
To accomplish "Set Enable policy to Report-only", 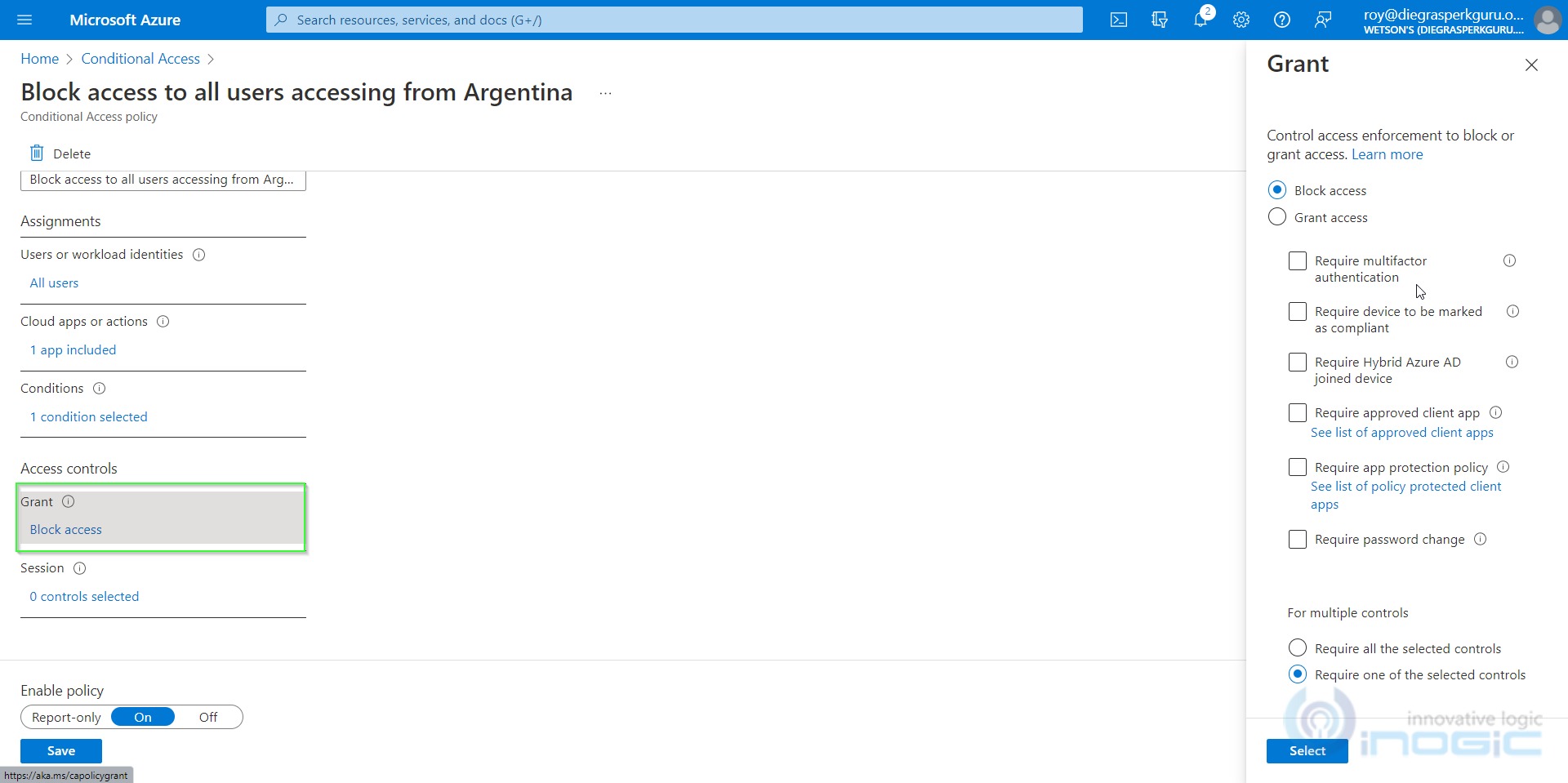I will click(66, 717).
